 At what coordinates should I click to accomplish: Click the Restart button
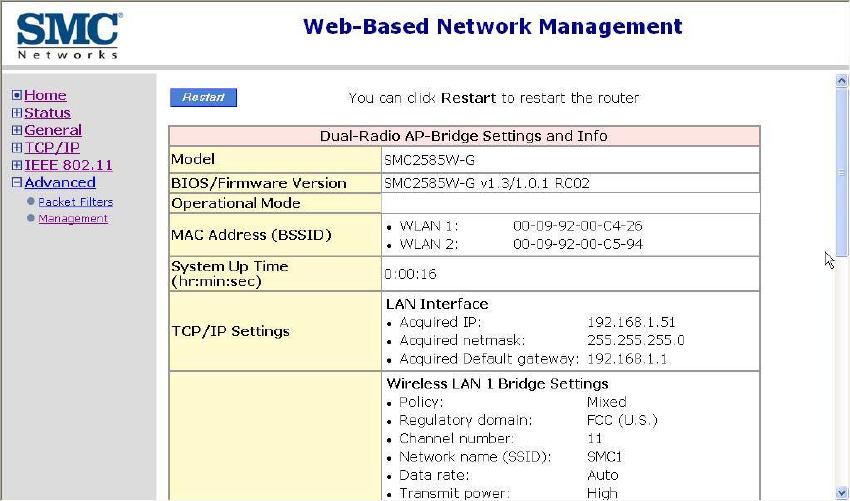tap(203, 98)
